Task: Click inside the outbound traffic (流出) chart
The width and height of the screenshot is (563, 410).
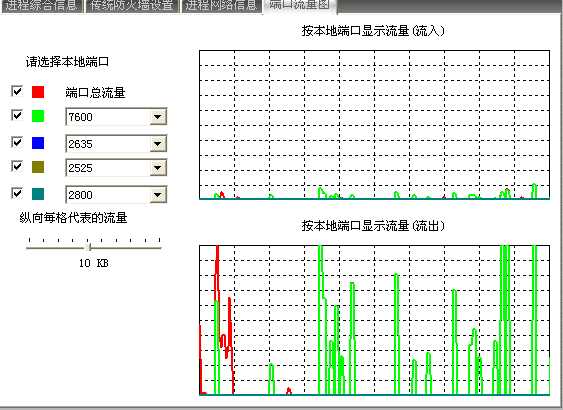Action: (374, 320)
